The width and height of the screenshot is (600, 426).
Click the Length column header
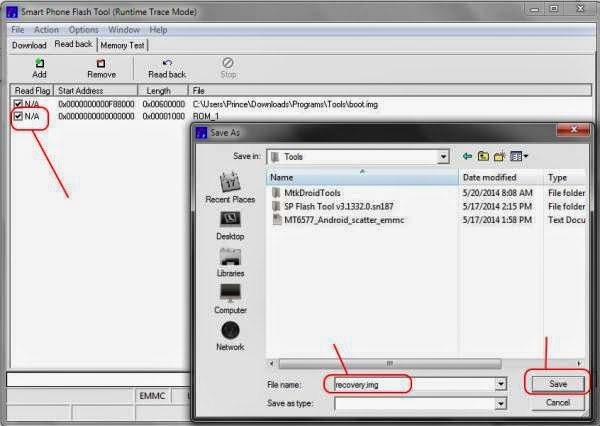coord(163,91)
